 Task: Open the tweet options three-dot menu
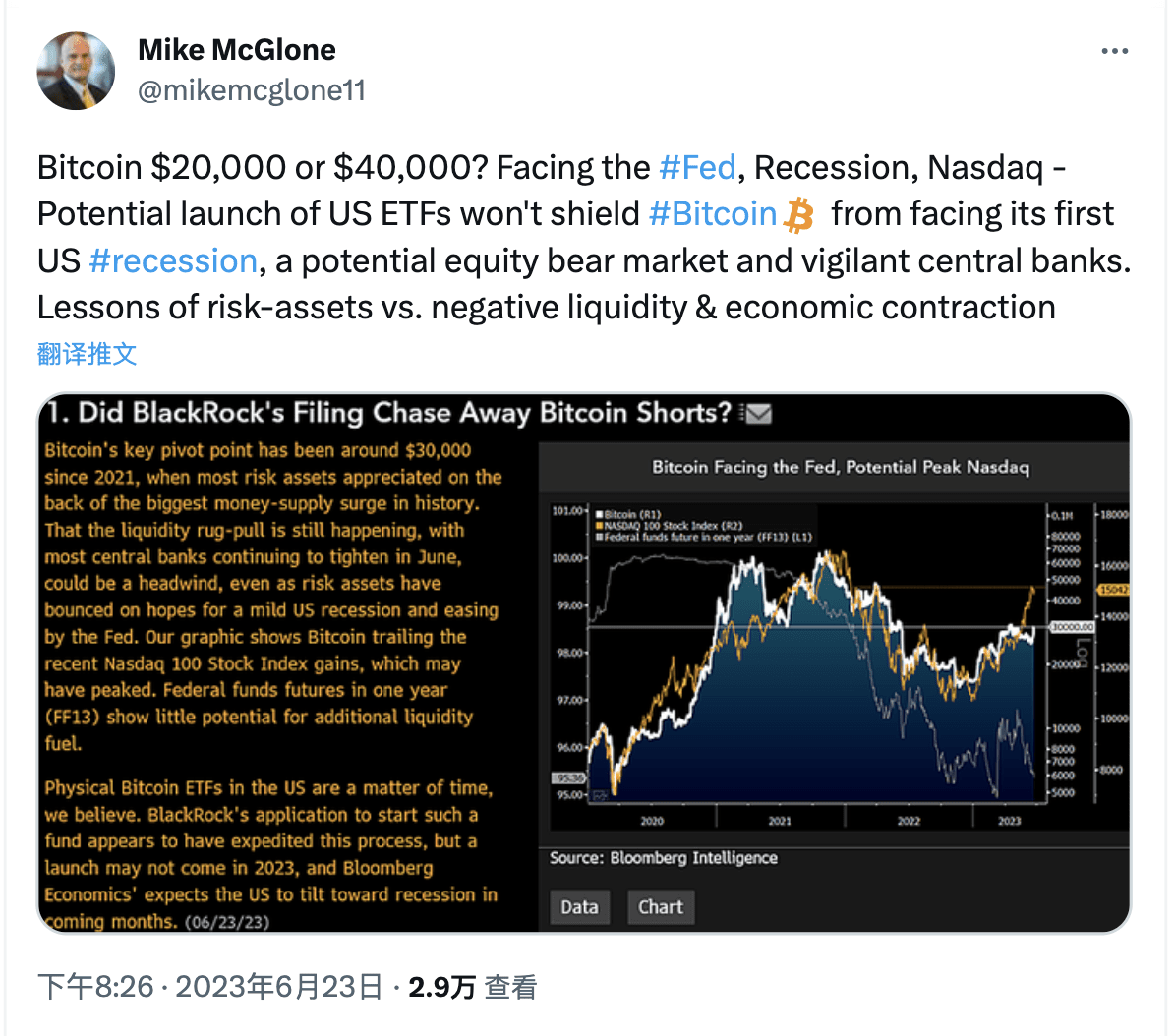pos(1116,51)
